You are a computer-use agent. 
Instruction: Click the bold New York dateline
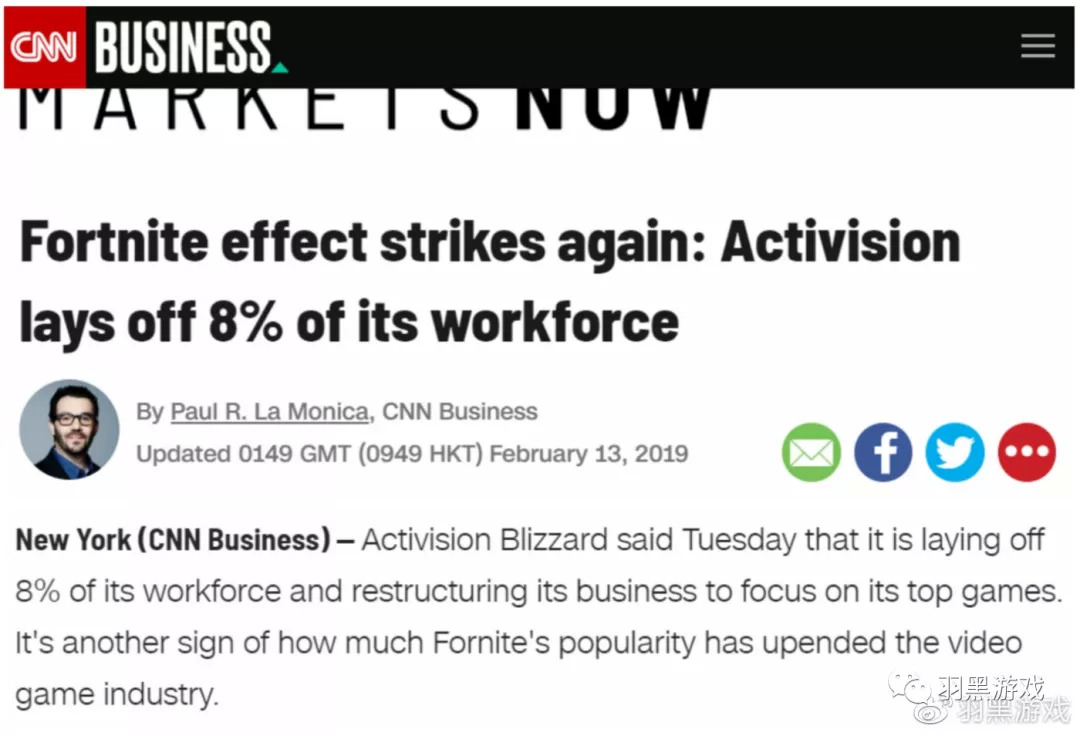pyautogui.click(x=173, y=541)
